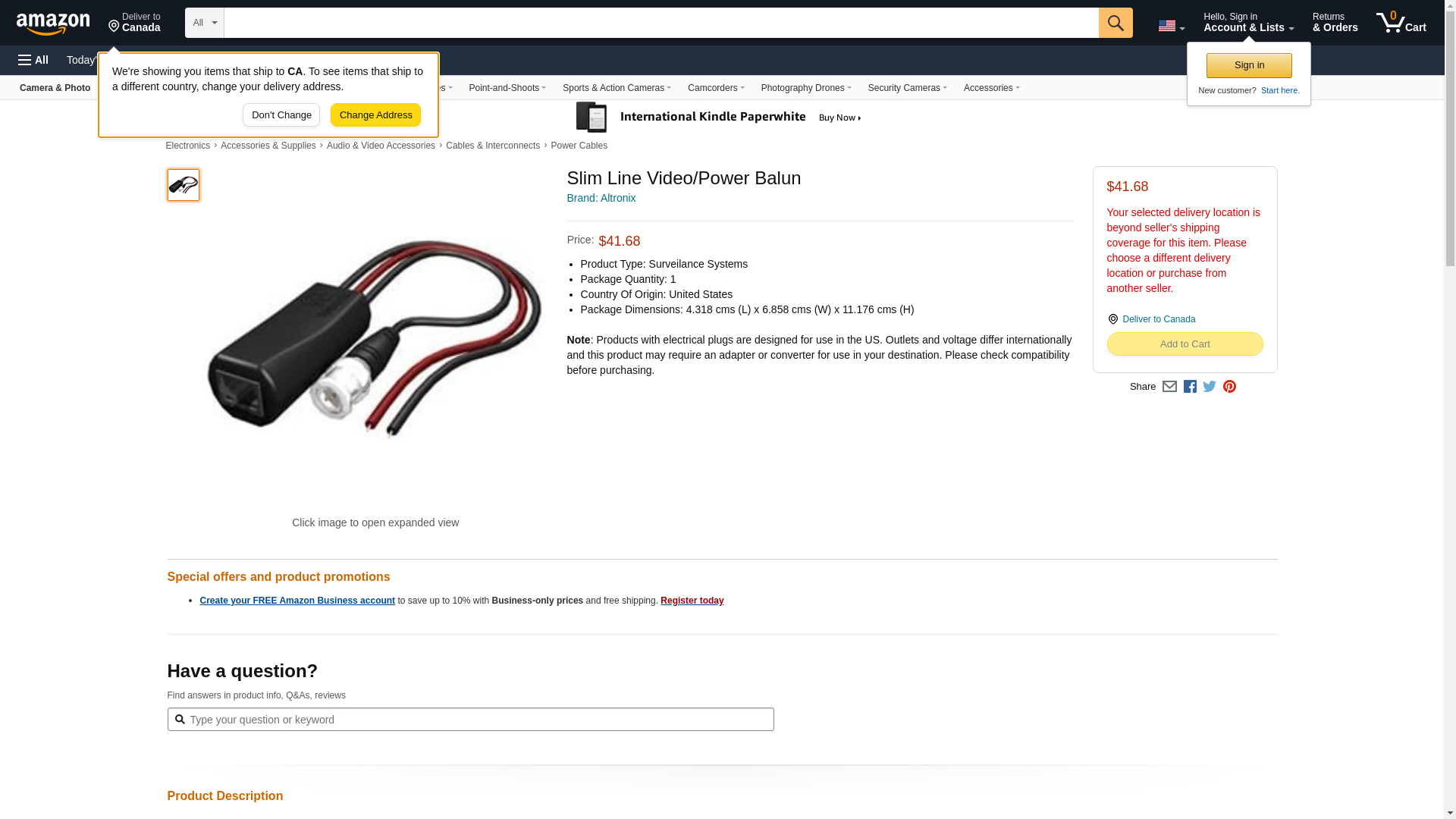This screenshot has height=819, width=1456.
Task: Open Security Cameras category menu
Action: pos(907,88)
